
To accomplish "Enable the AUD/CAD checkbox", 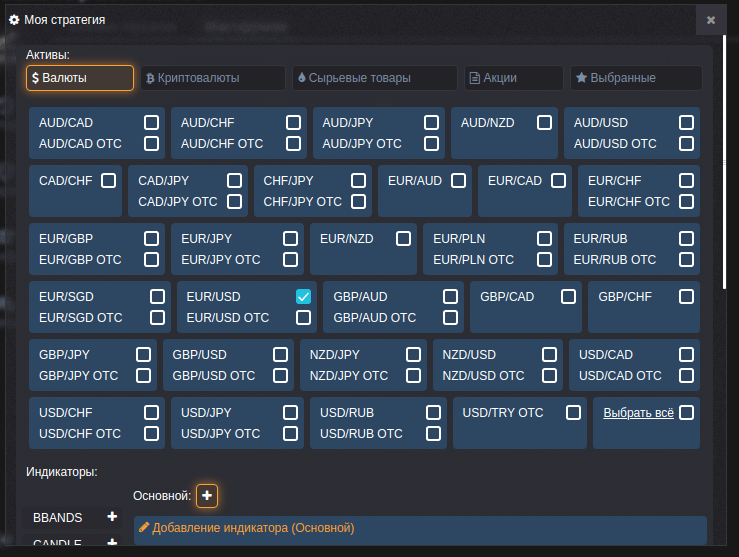I will [151, 123].
